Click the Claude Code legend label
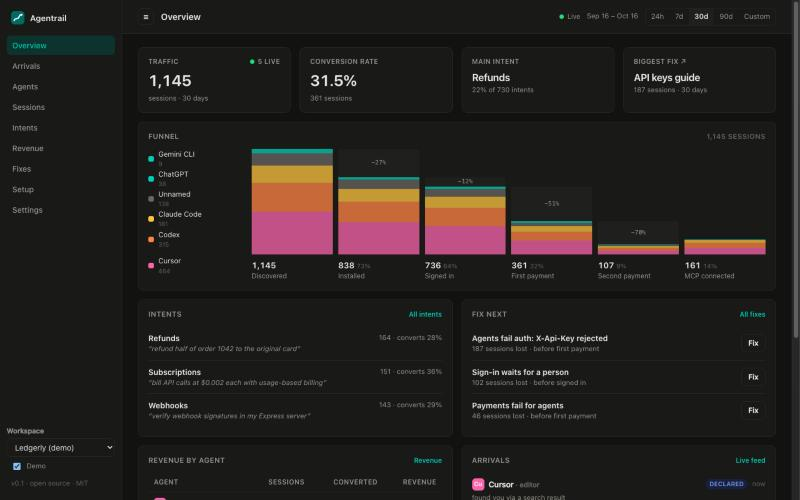Image resolution: width=800 pixels, height=500 pixels. click(180, 214)
